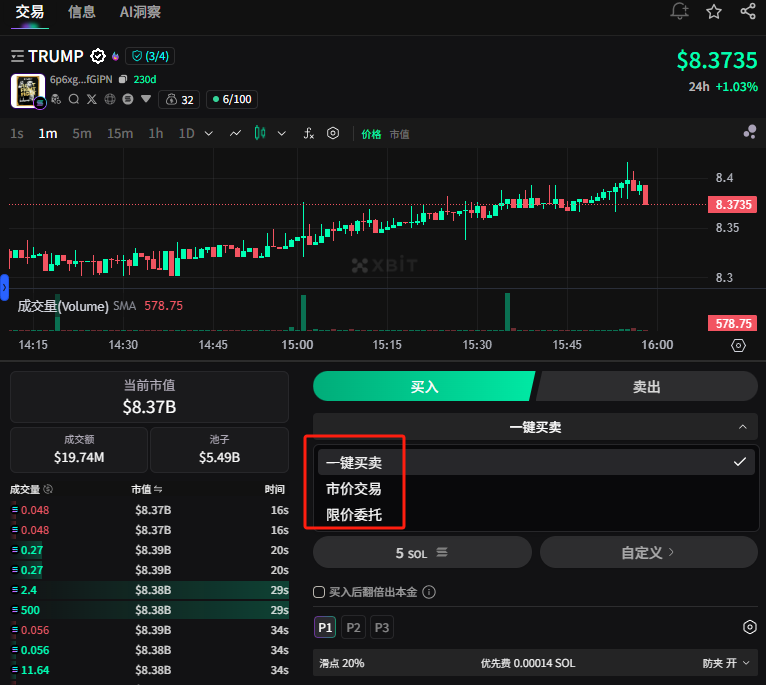Select the 1D timeframe
This screenshot has width=766, height=685.
pos(187,133)
